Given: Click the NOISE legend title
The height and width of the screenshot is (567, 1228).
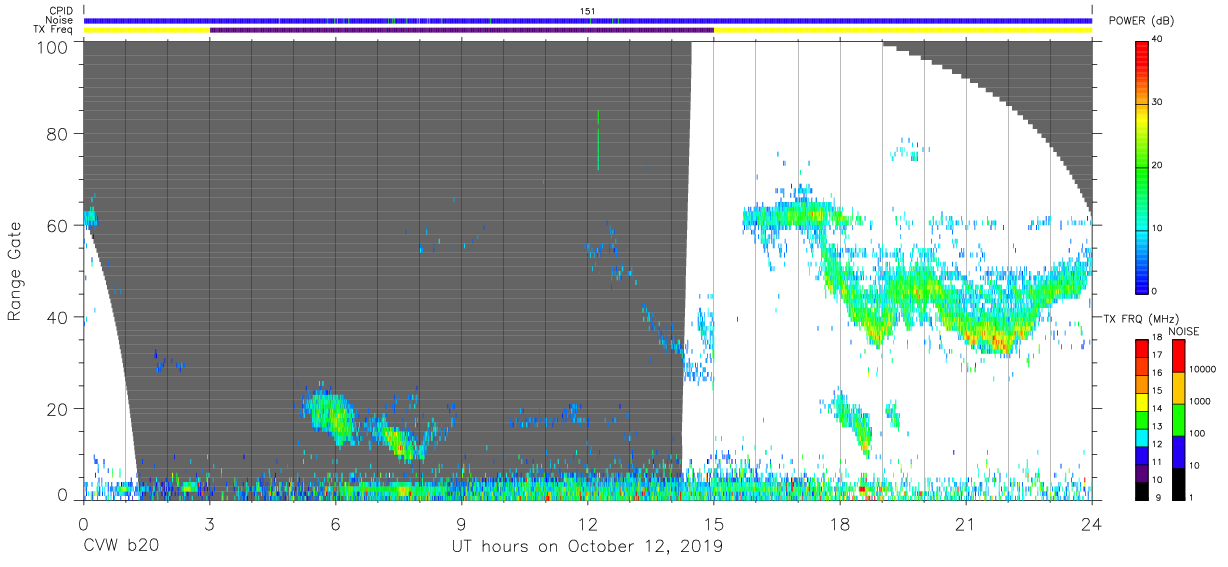Looking at the screenshot, I should point(1183,331).
